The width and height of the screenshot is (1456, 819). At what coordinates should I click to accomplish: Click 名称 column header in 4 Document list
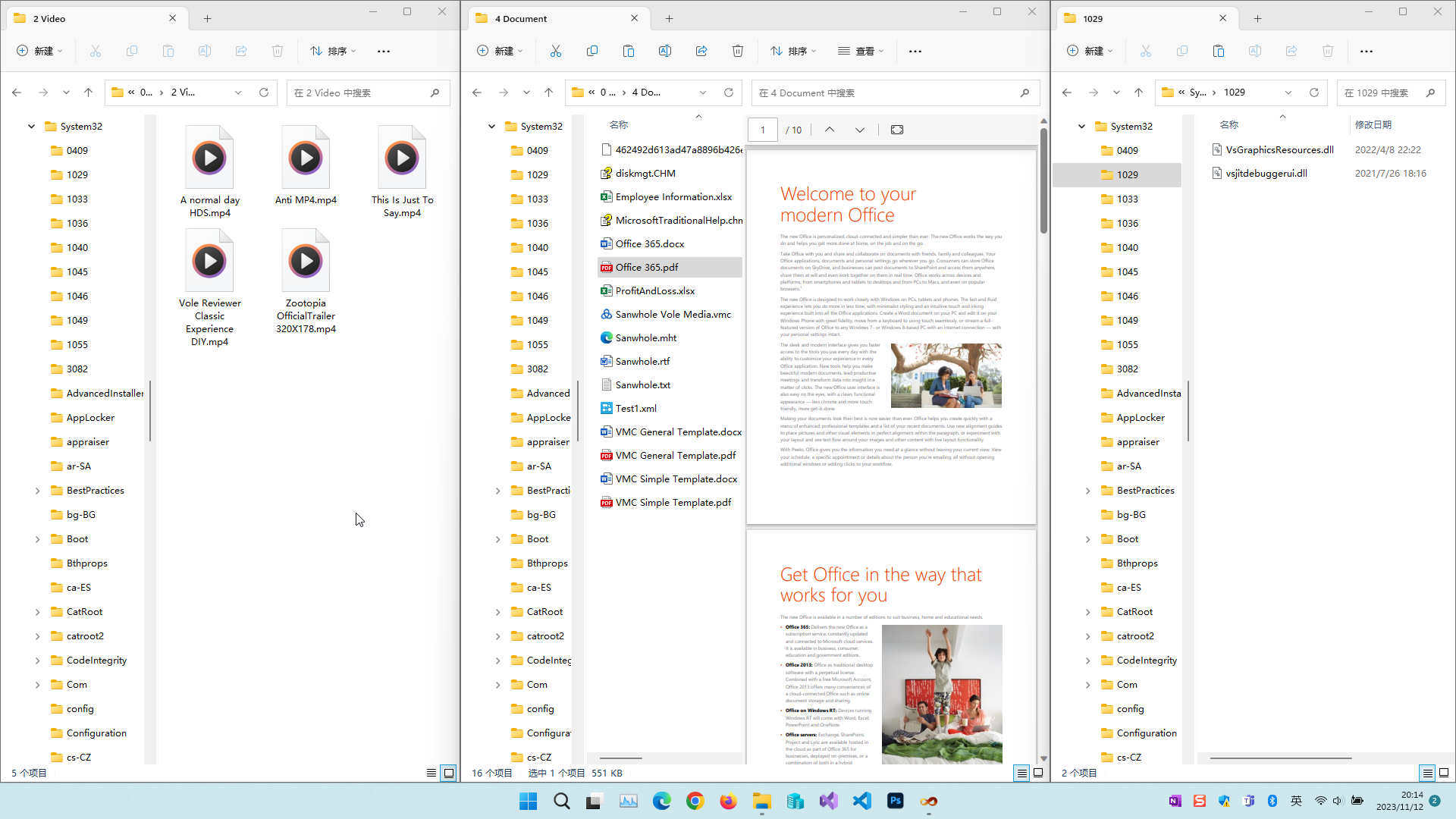tap(619, 124)
